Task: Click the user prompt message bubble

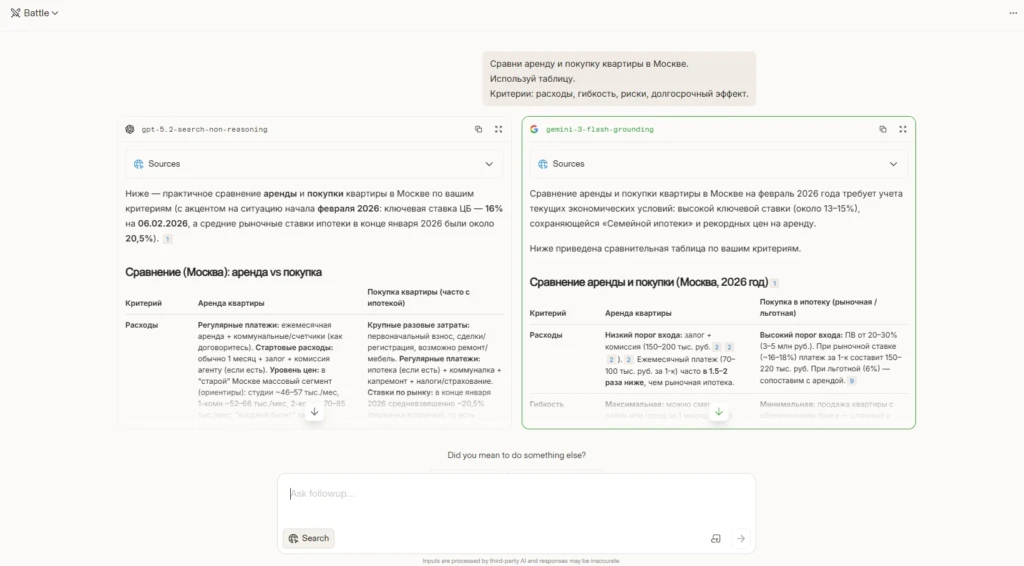Action: [x=619, y=79]
